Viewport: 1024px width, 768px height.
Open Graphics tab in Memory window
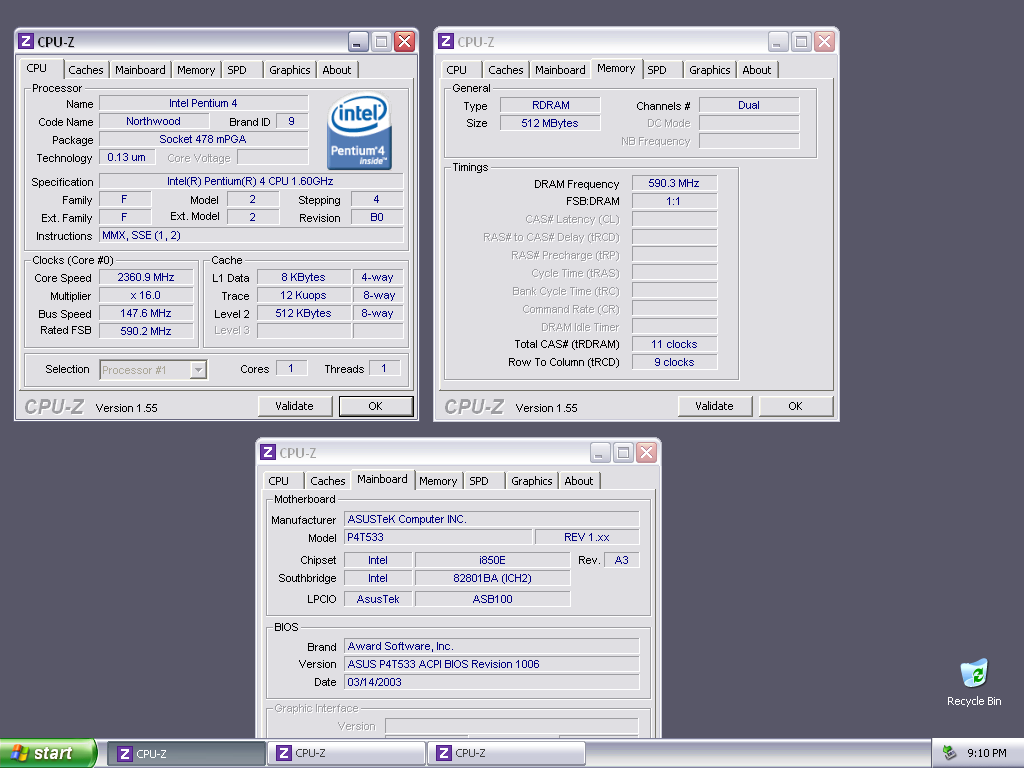[709, 70]
